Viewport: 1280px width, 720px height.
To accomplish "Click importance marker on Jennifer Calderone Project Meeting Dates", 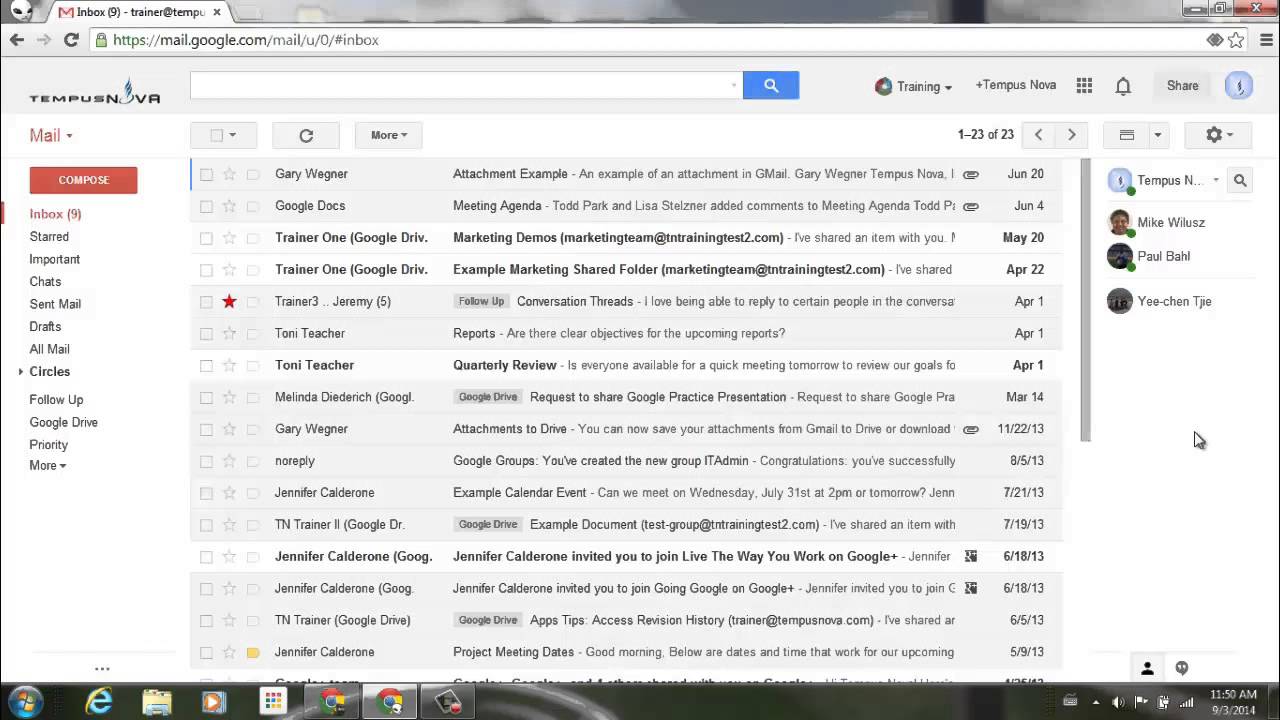I will (253, 652).
